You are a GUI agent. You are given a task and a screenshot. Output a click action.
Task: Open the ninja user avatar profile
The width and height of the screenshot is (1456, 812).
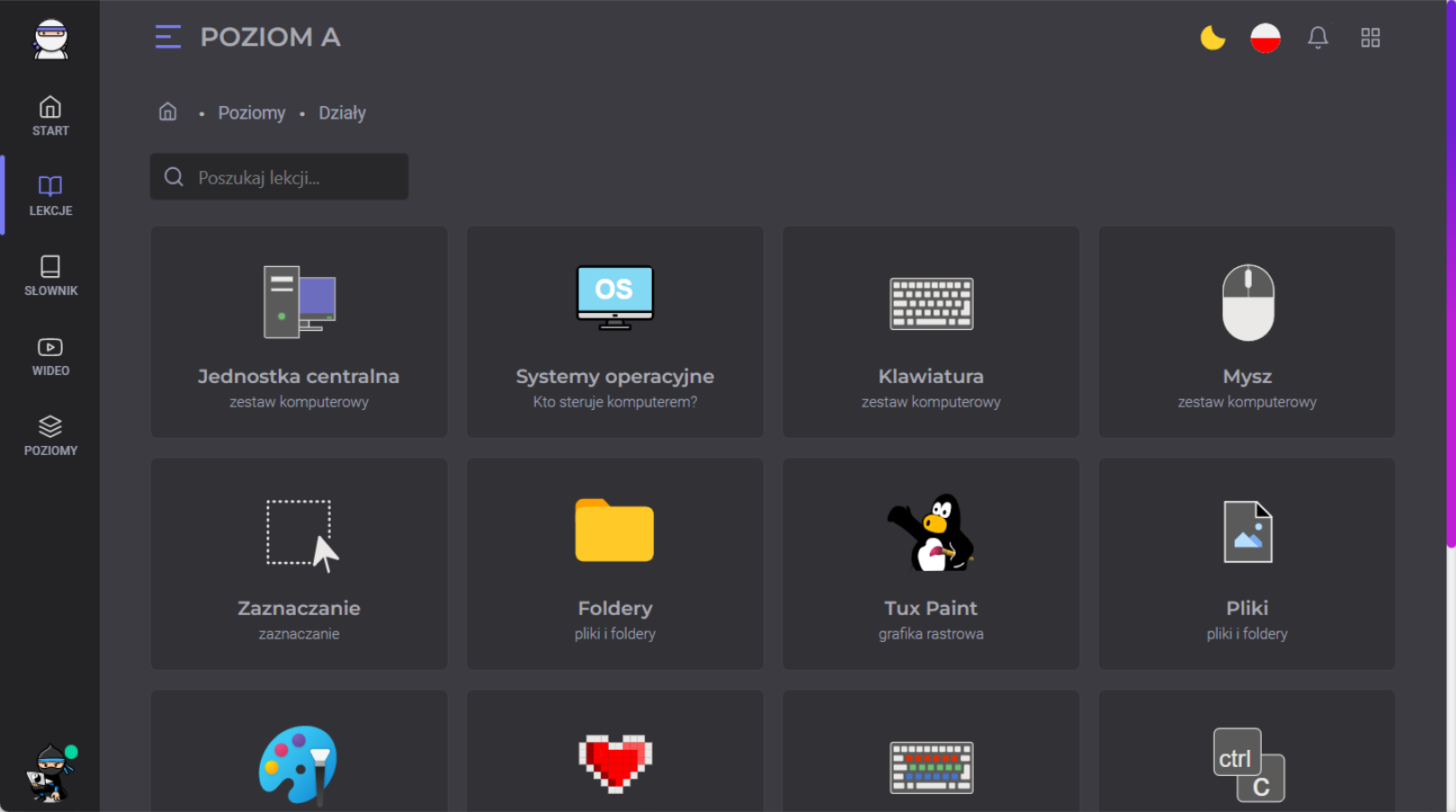(50, 772)
